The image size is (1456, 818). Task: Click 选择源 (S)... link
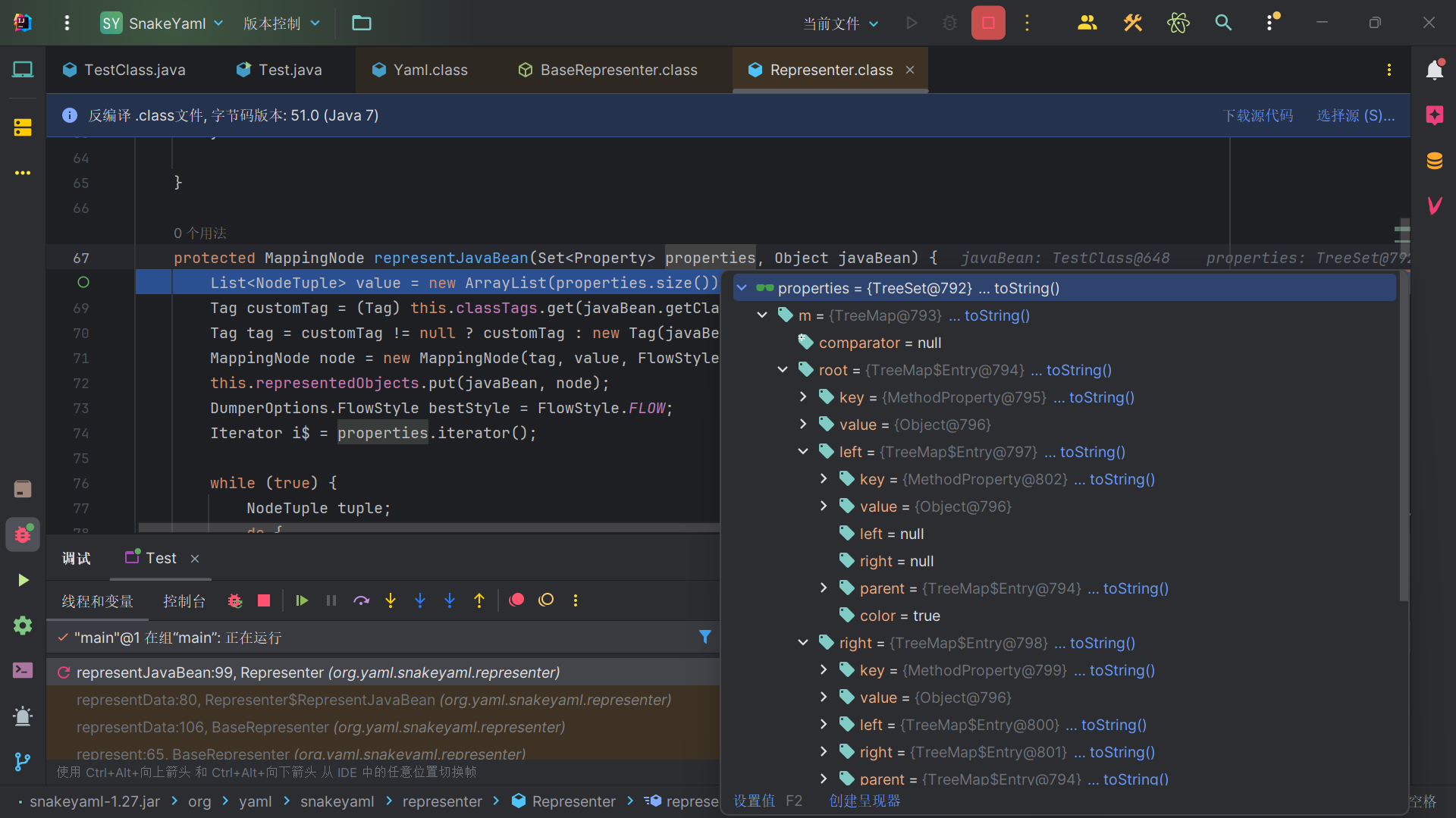(x=1355, y=115)
